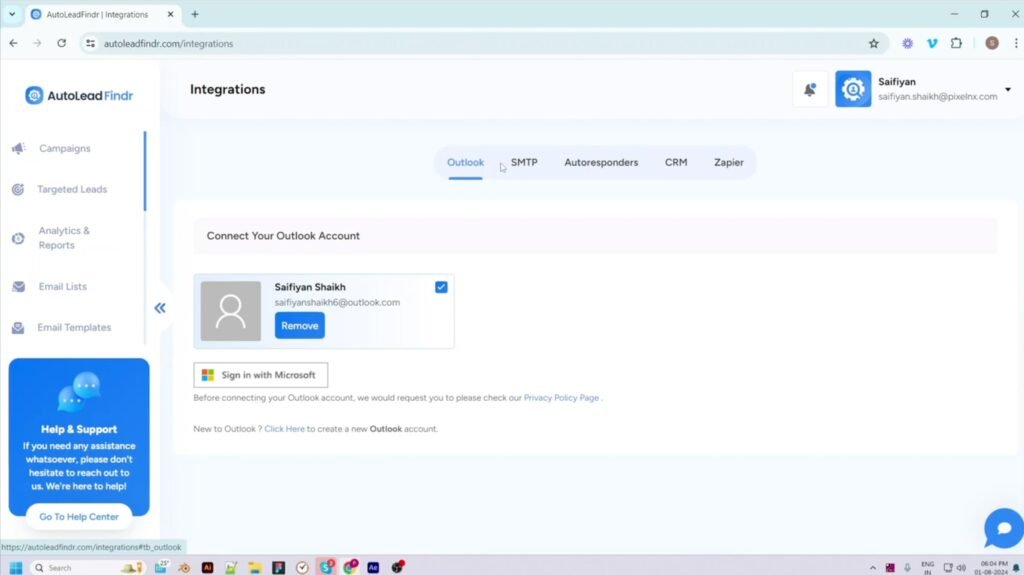Screen dimensions: 1024x575
Task: Switch to the Zapier tab
Action: click(728, 162)
